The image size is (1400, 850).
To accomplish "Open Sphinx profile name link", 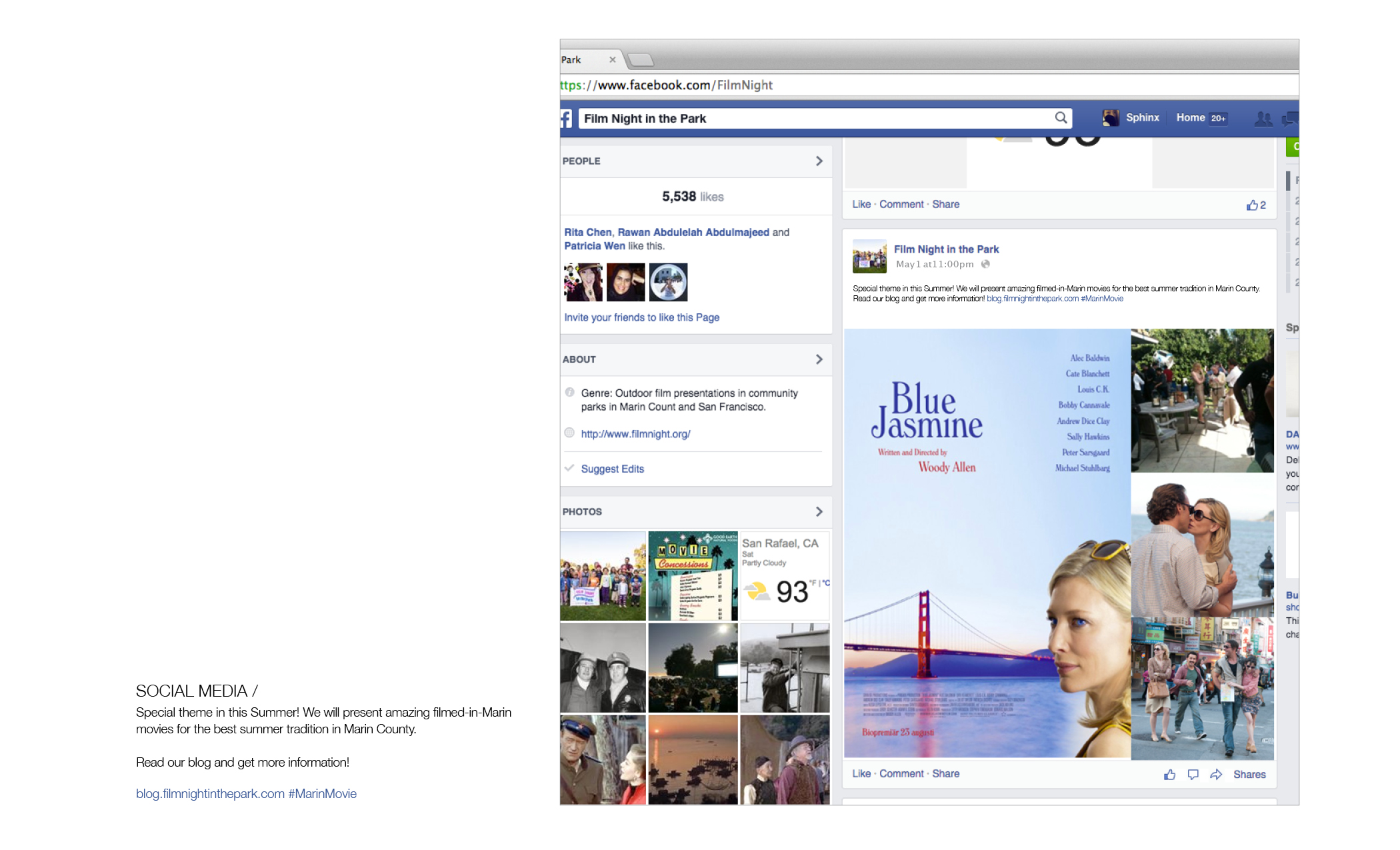I will click(x=1142, y=117).
